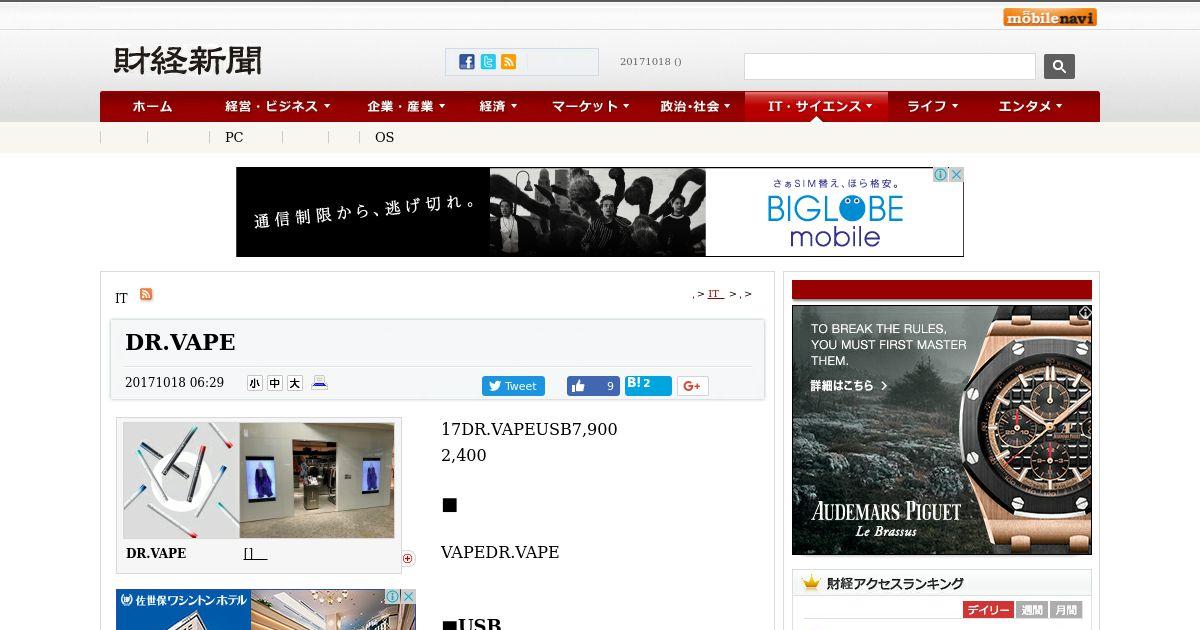Image resolution: width=1200 pixels, height=630 pixels.
Task: Open the RSS feed icon in header
Action: coord(509,62)
